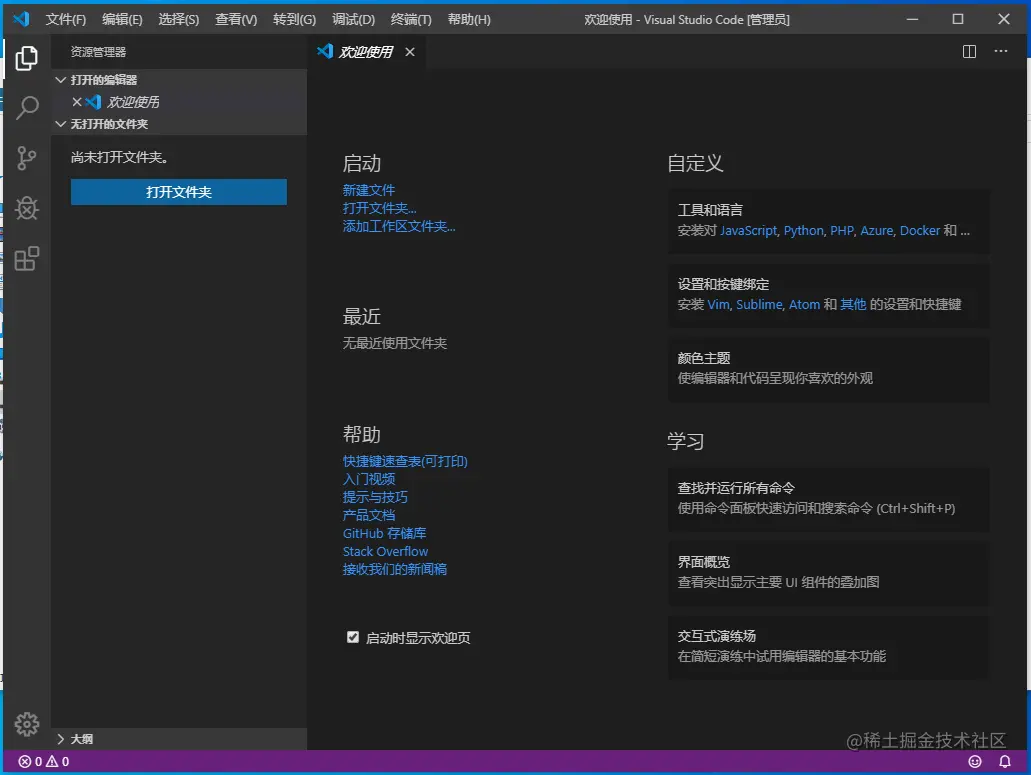Open the 帮助 menu
This screenshot has height=775, width=1031.
click(467, 18)
